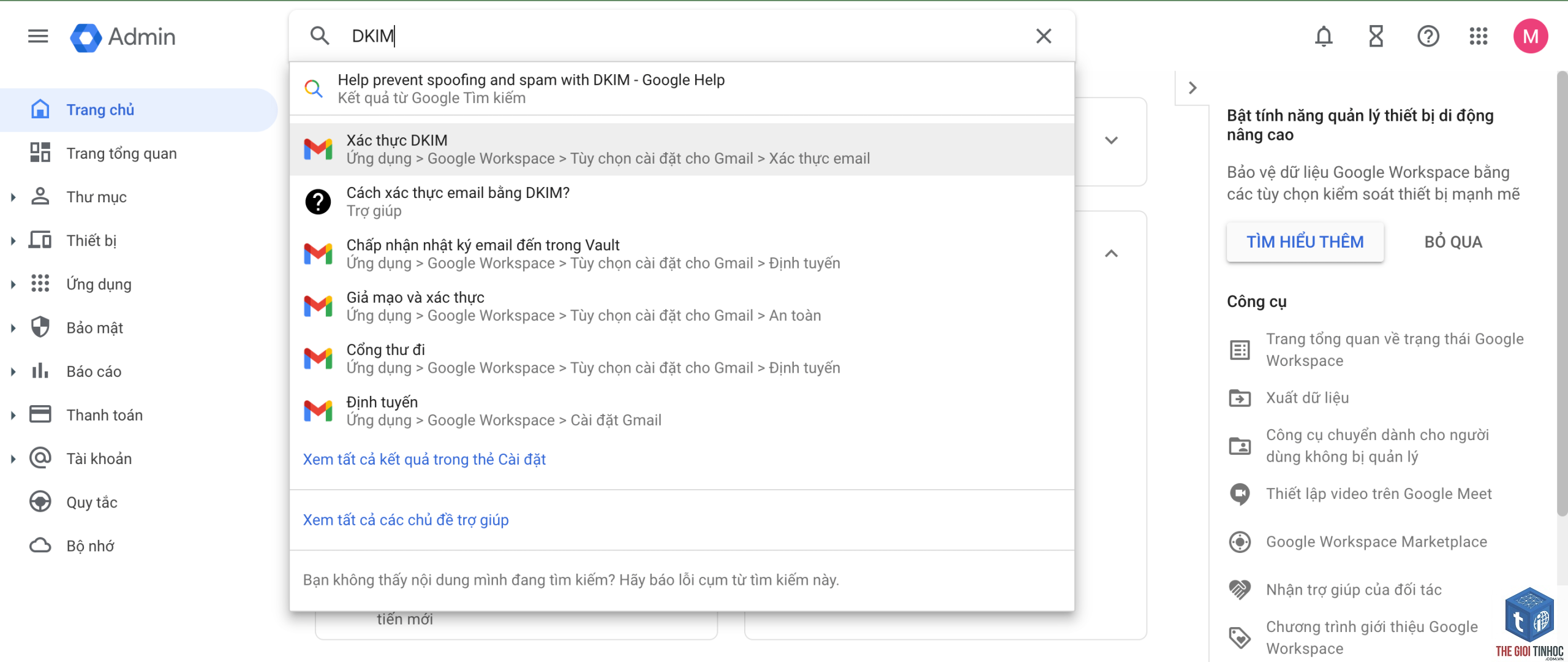Select the Định tuyến result
Screen dimensions: 1568x662
click(682, 411)
